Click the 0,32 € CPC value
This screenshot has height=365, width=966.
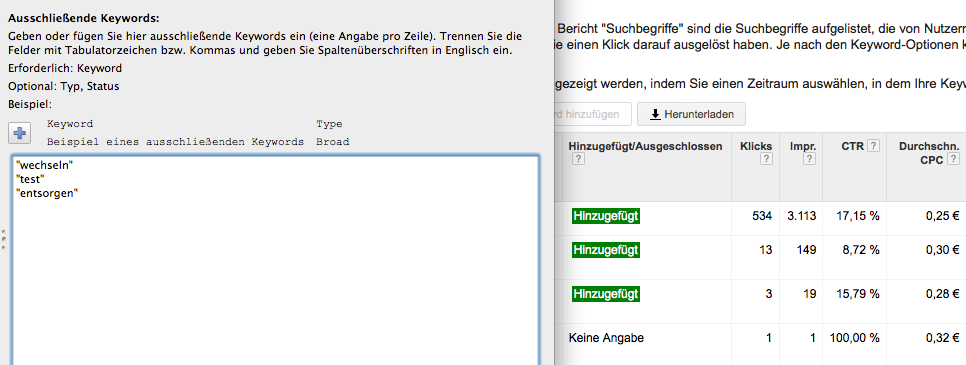point(942,338)
